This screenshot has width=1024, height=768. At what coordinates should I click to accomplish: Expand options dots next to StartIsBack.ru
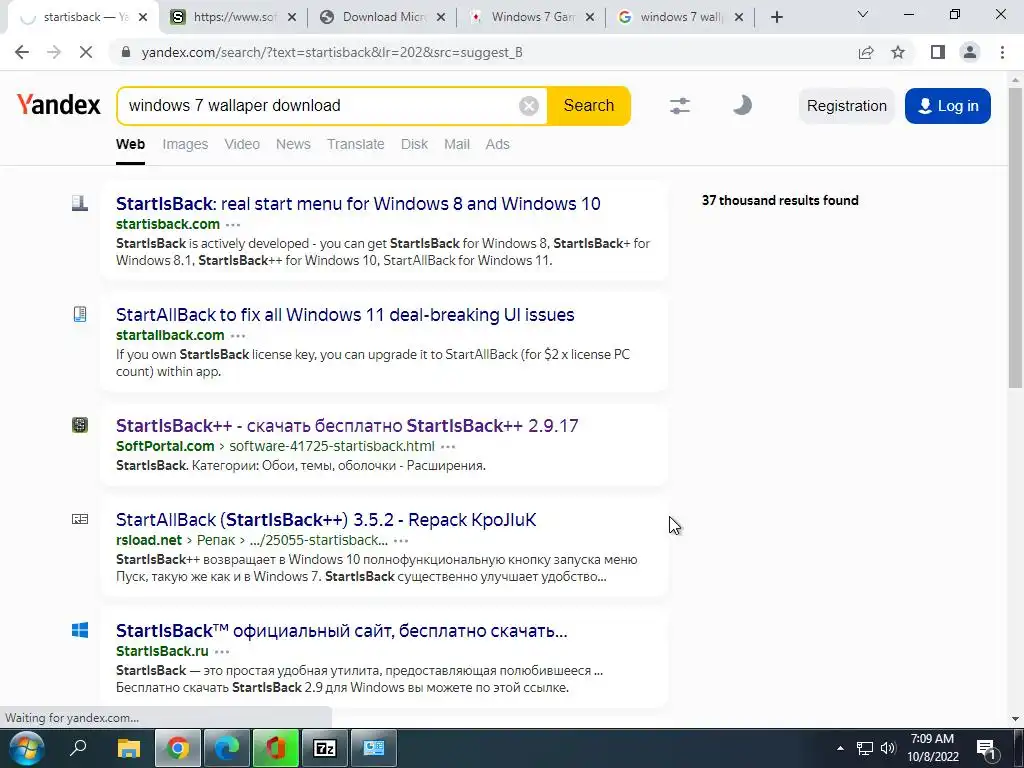[222, 652]
